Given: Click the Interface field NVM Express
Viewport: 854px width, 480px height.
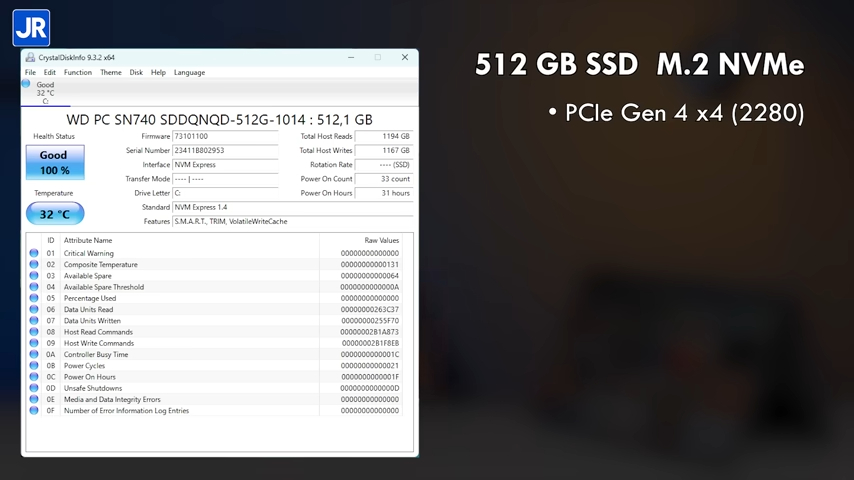Looking at the screenshot, I should 225,165.
